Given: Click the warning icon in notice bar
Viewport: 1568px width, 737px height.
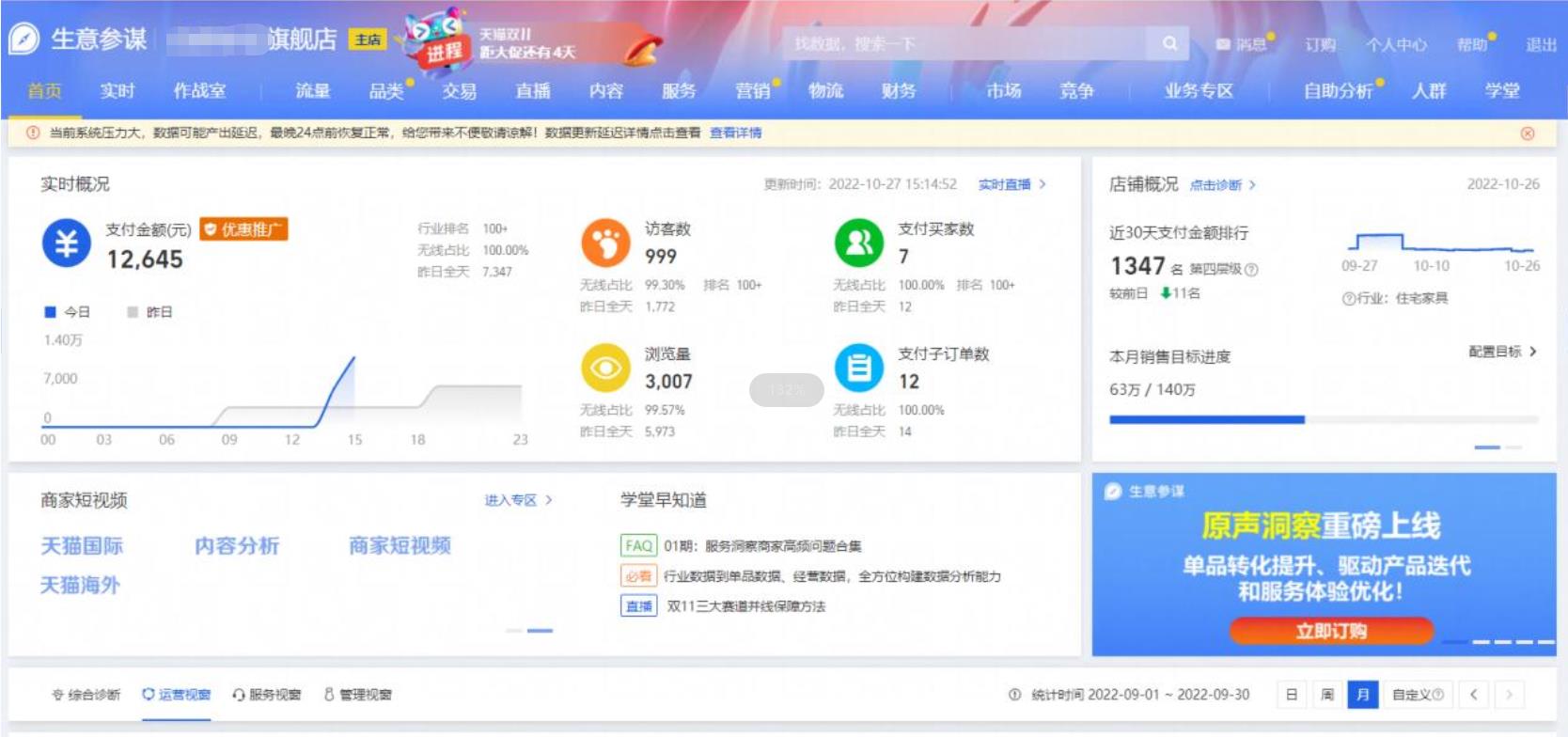Looking at the screenshot, I should click(33, 133).
